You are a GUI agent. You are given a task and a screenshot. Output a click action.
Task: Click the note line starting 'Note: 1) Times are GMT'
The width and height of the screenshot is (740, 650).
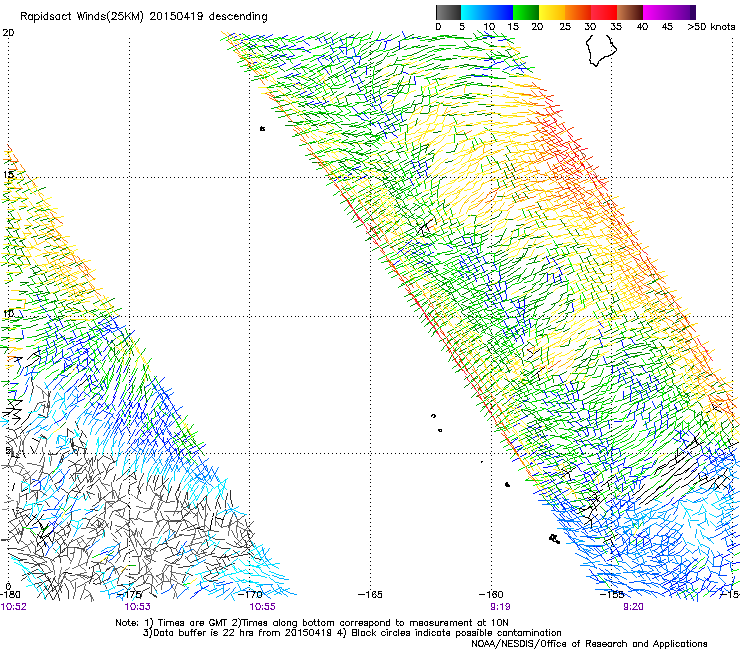click(x=312, y=623)
